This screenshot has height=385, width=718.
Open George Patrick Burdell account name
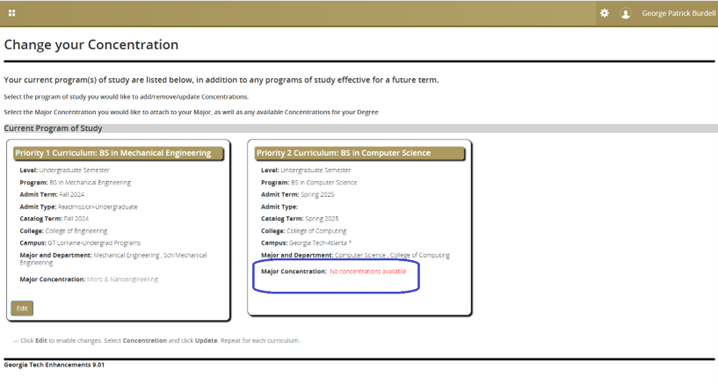678,13
